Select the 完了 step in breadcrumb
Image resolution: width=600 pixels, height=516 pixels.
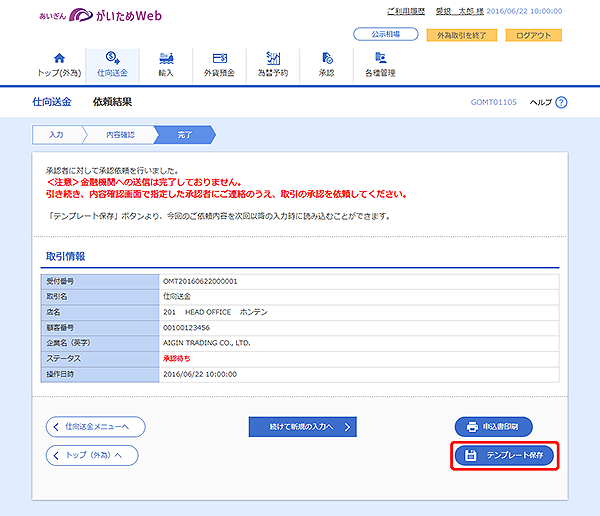(185, 135)
